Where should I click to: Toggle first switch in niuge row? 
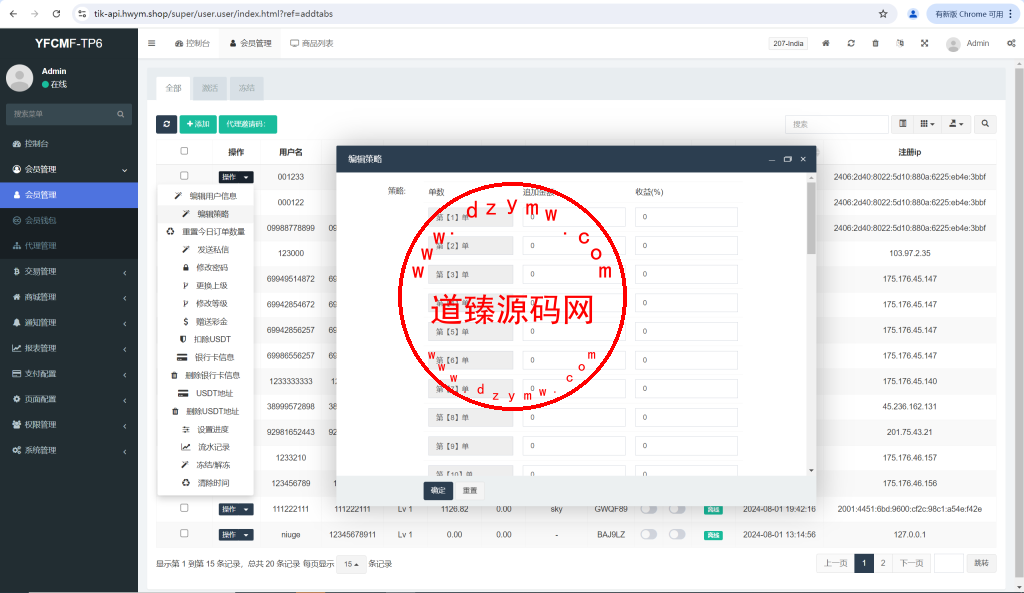click(648, 534)
